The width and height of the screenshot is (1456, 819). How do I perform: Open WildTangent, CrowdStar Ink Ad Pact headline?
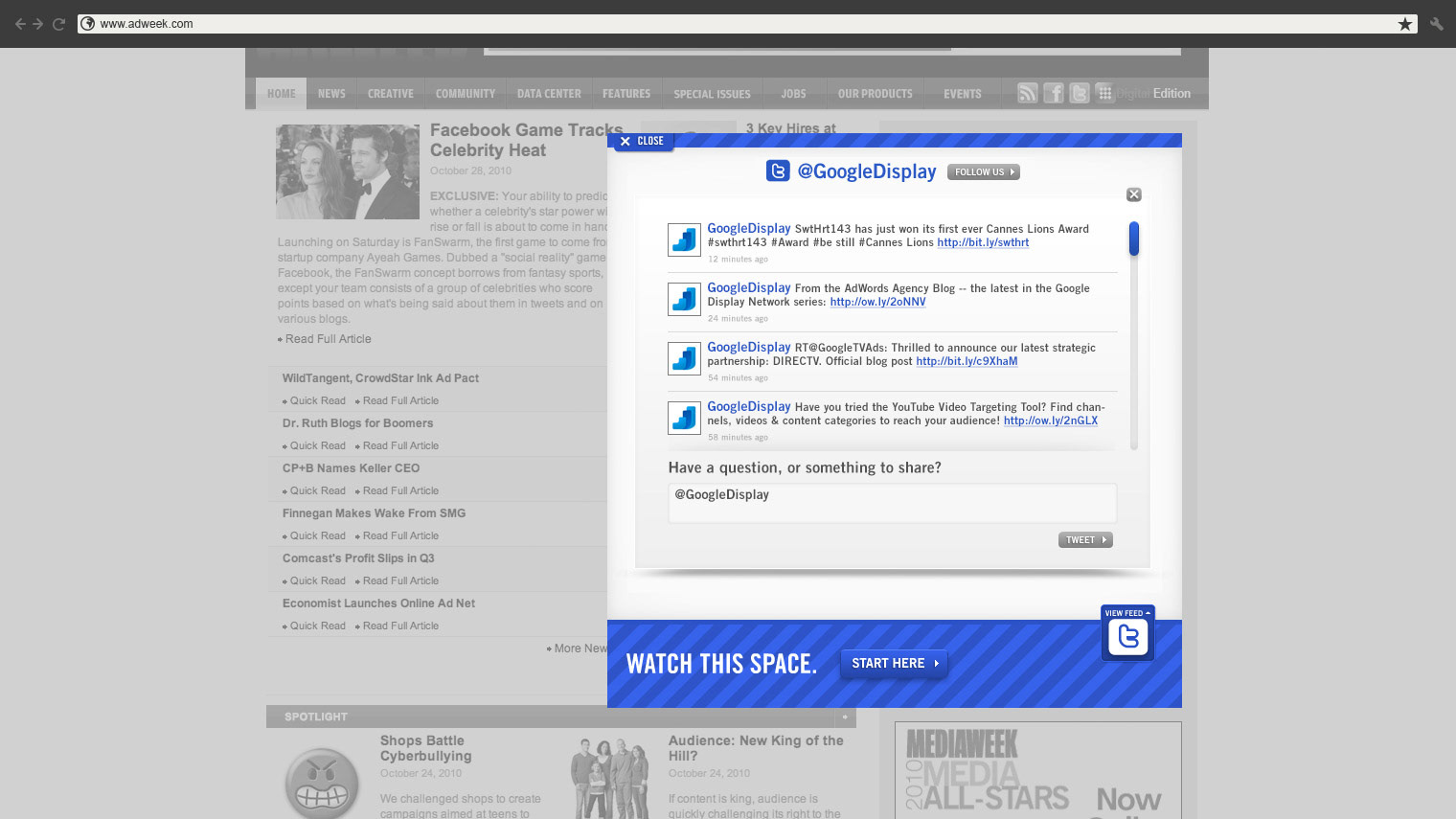pyautogui.click(x=380, y=378)
